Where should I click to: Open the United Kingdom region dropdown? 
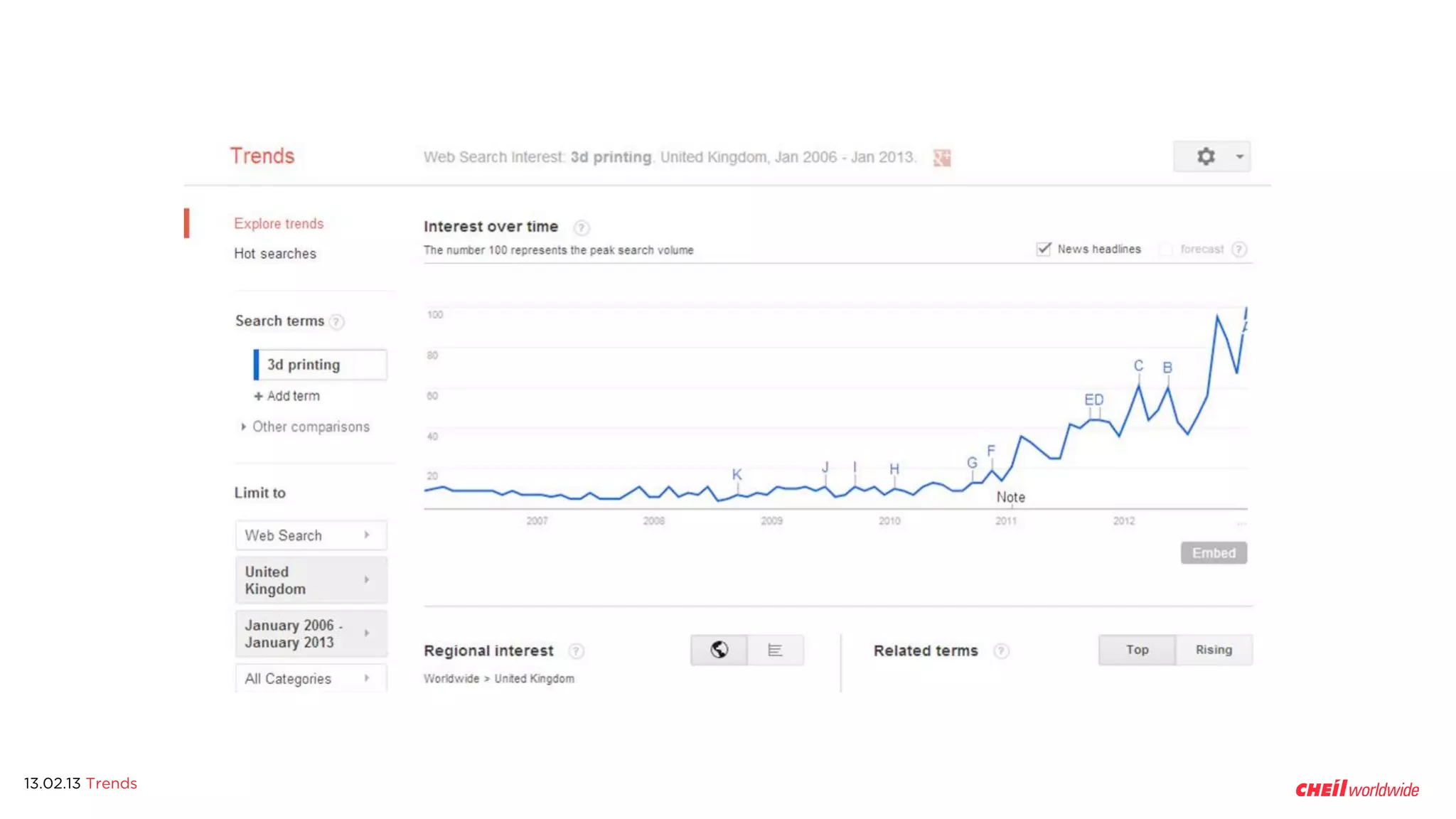(311, 580)
